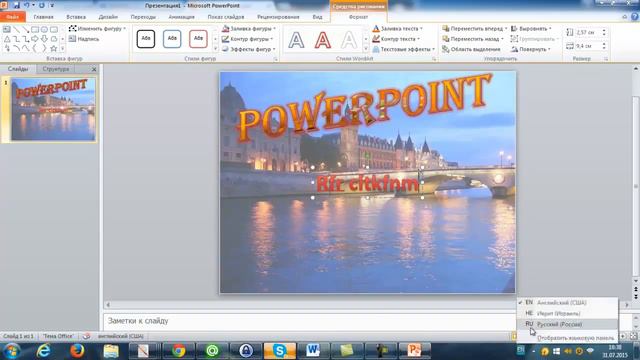The image size is (640, 360).
Task: Switch to the Структура pane tab
Action: pyautogui.click(x=56, y=69)
